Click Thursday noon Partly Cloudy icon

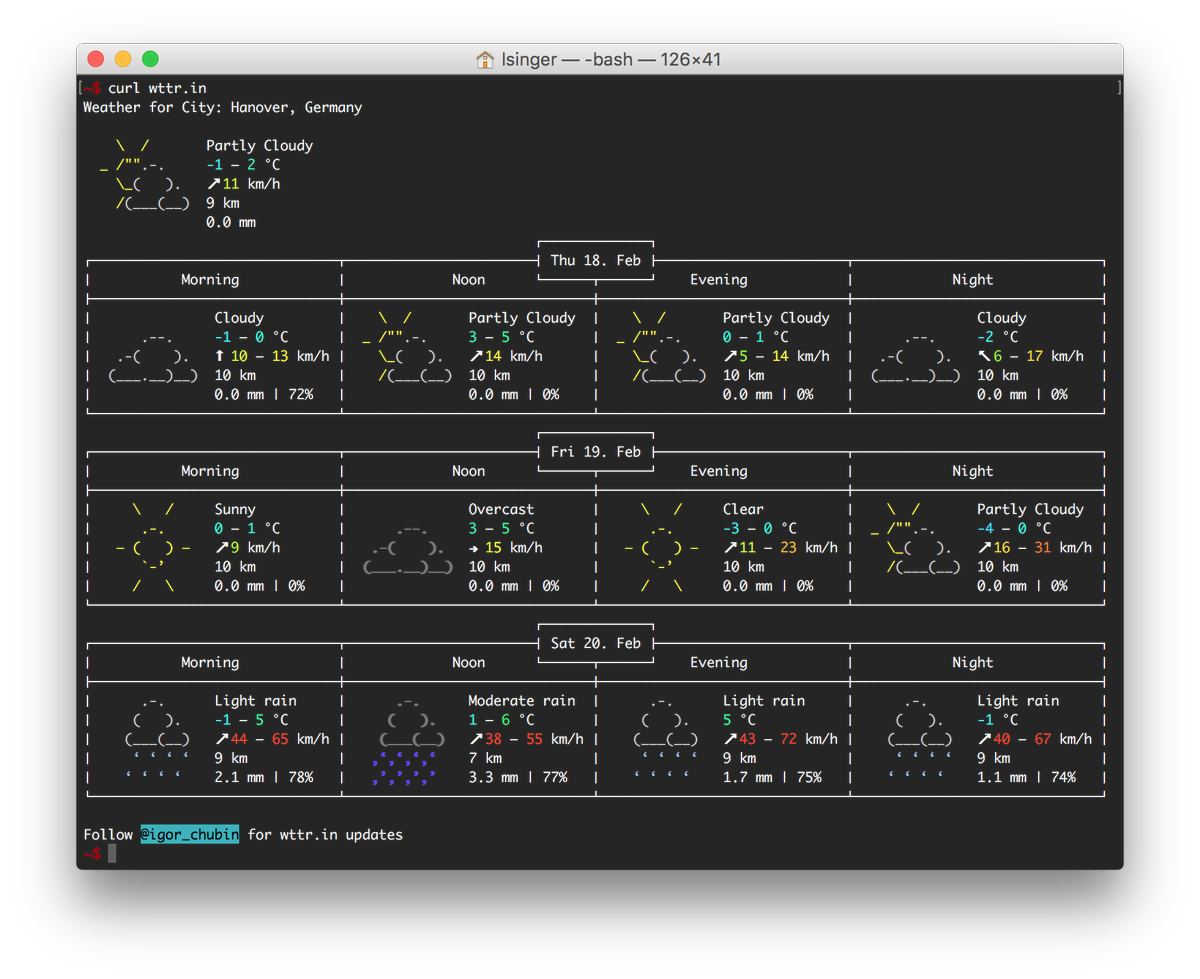(x=407, y=346)
